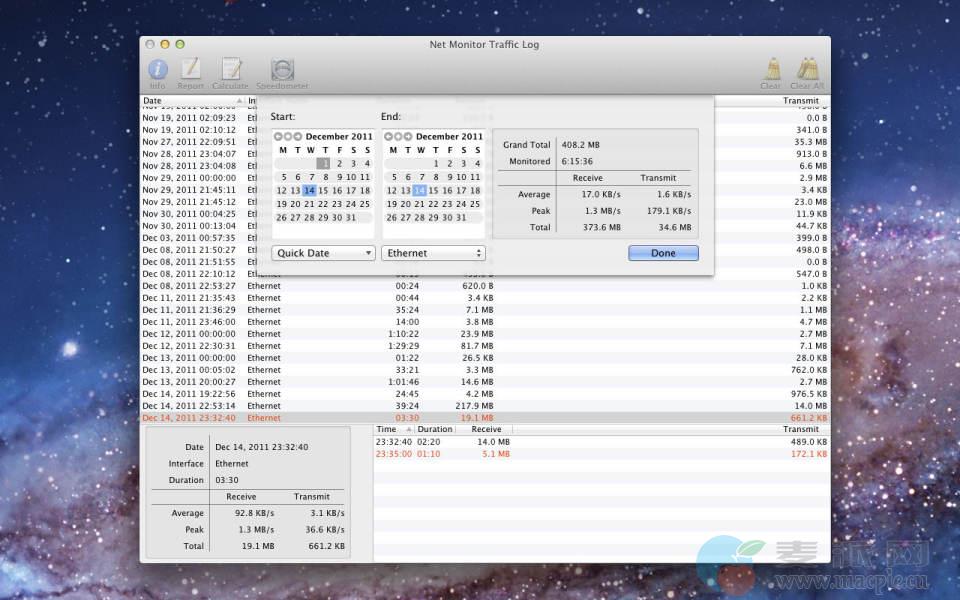
Task: Select the Dec 11, 2011 23:46:00 log entry
Action: coord(189,322)
